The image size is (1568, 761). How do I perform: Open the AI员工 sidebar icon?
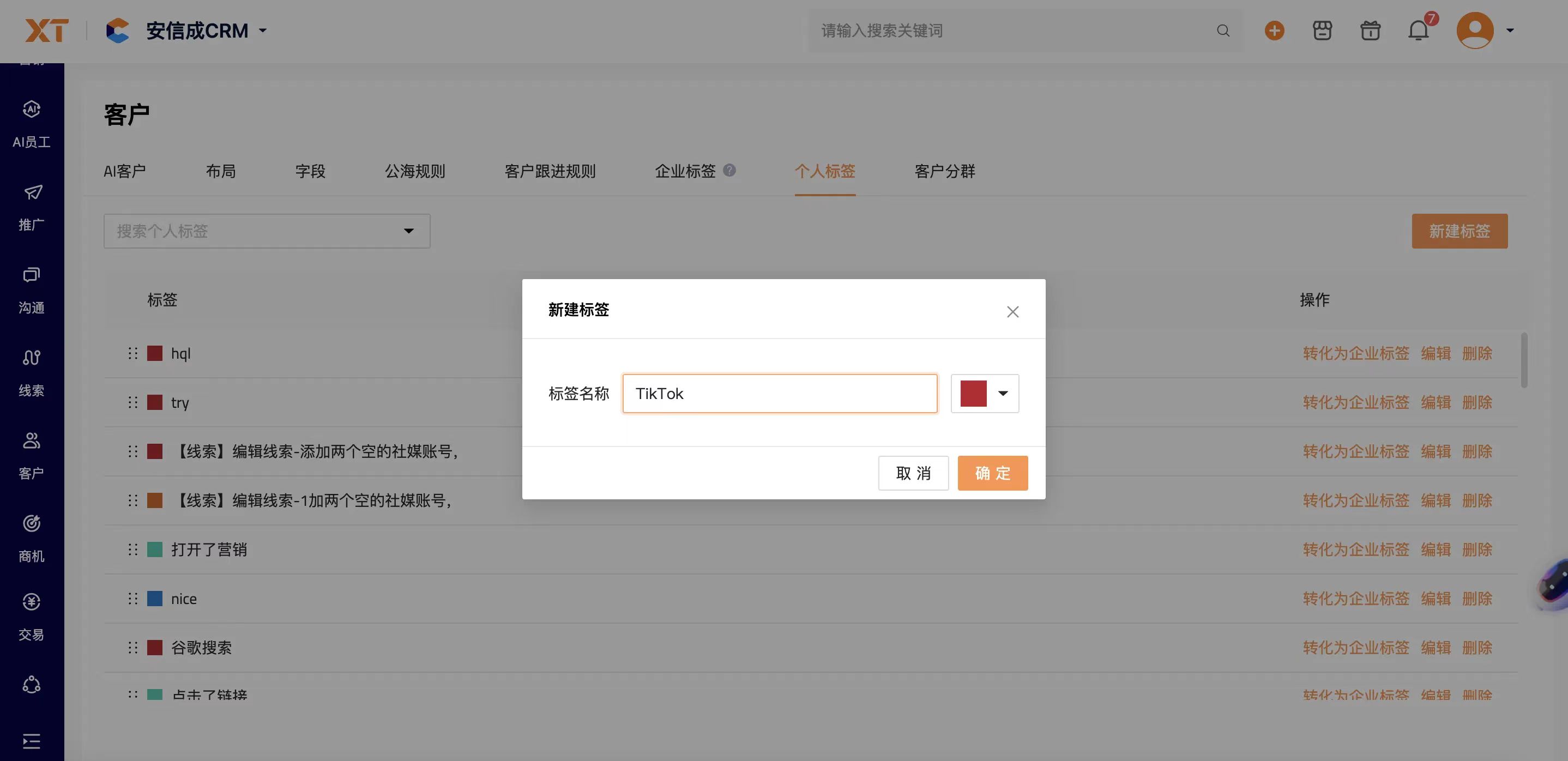point(32,110)
